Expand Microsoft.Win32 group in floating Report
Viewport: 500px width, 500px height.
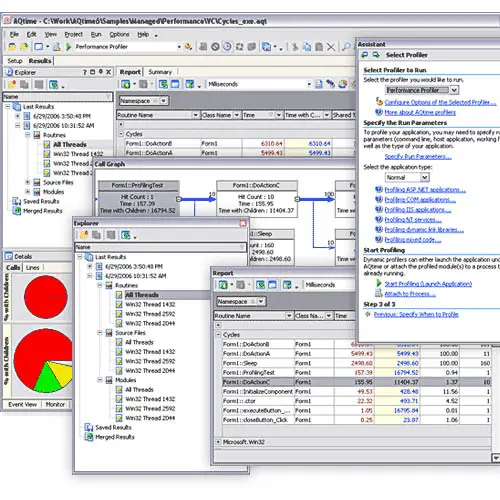pos(218,442)
